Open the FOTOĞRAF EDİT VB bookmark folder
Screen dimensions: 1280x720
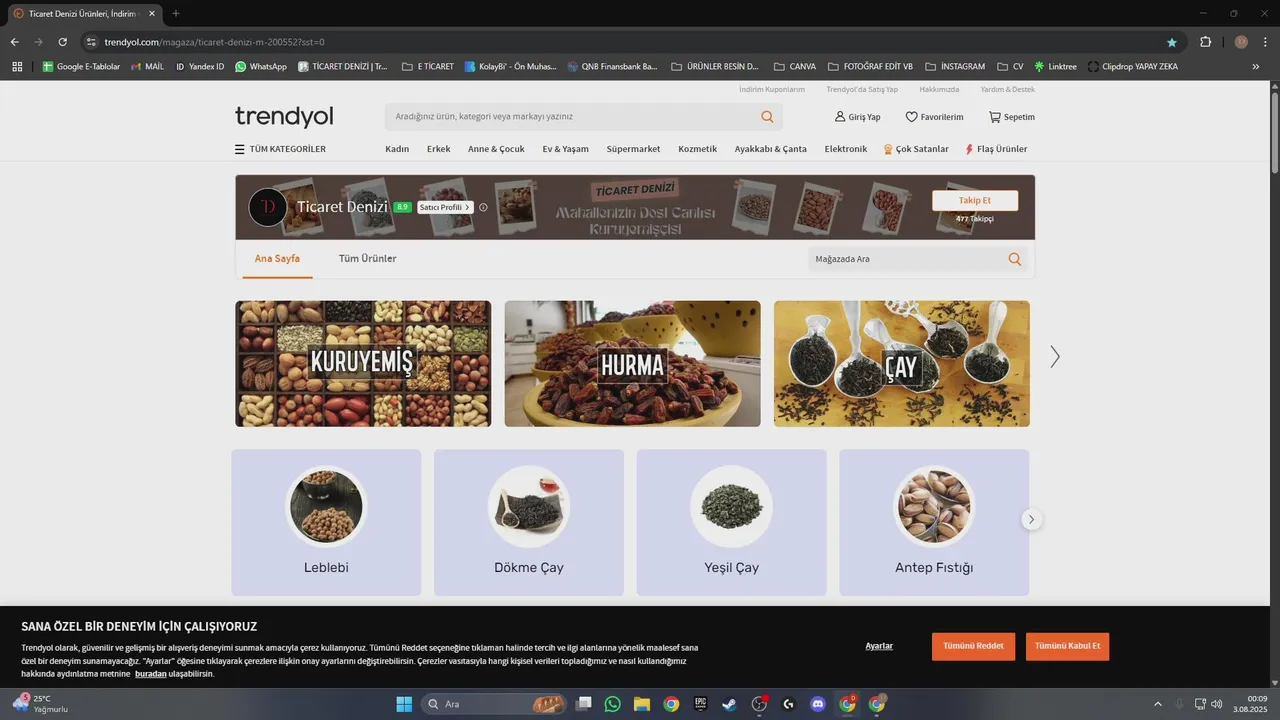[x=870, y=66]
